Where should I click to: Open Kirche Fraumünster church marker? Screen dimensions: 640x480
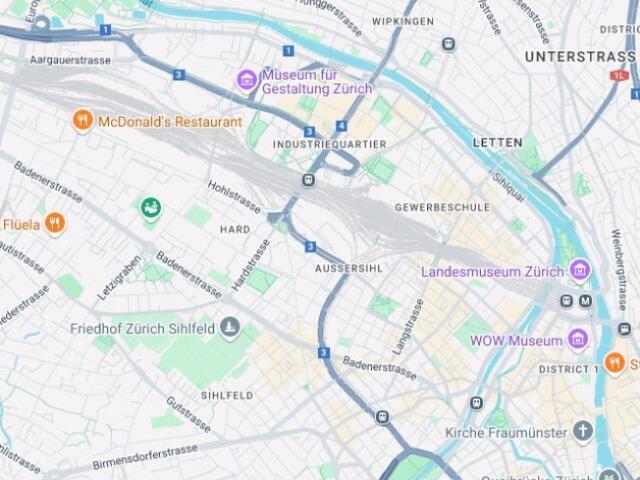click(x=582, y=431)
